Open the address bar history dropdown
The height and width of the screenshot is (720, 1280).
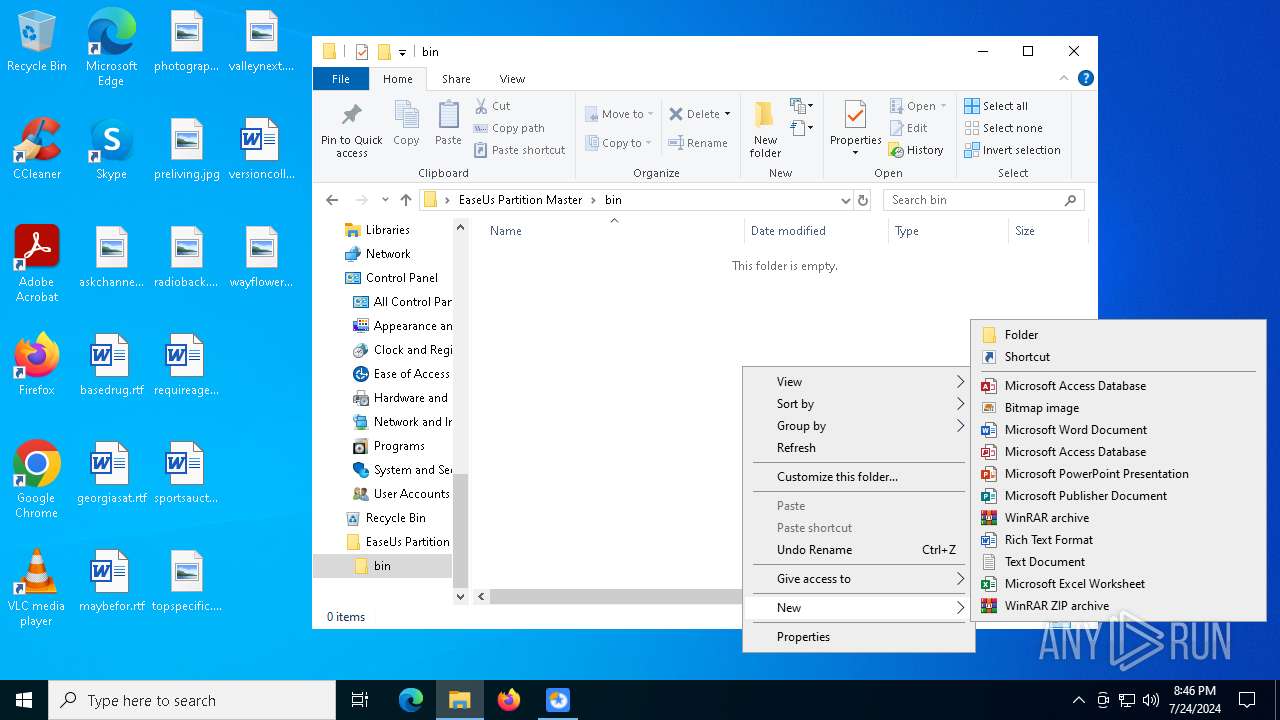(846, 200)
